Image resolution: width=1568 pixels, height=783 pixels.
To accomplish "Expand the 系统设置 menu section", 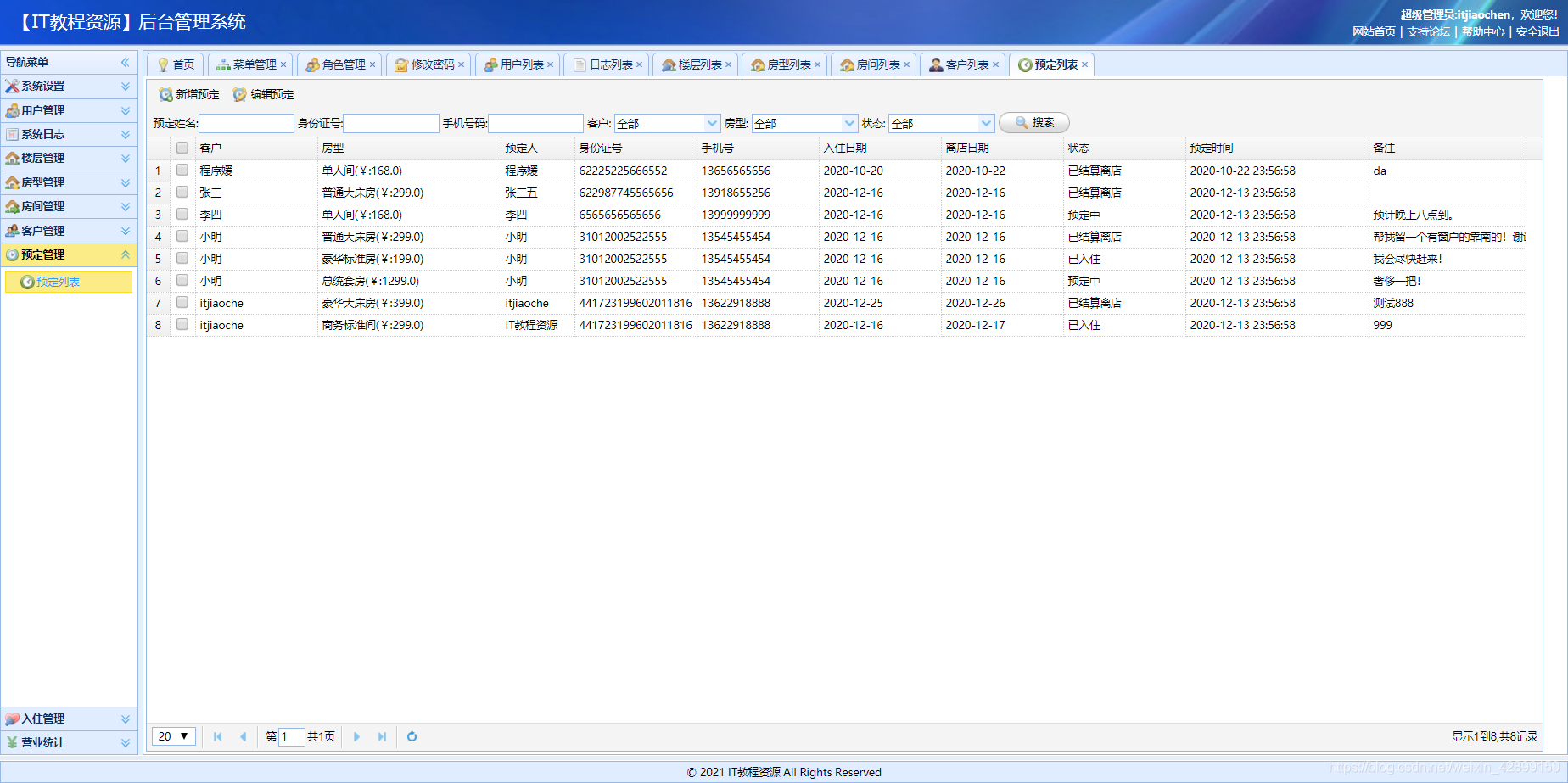I will click(x=126, y=87).
